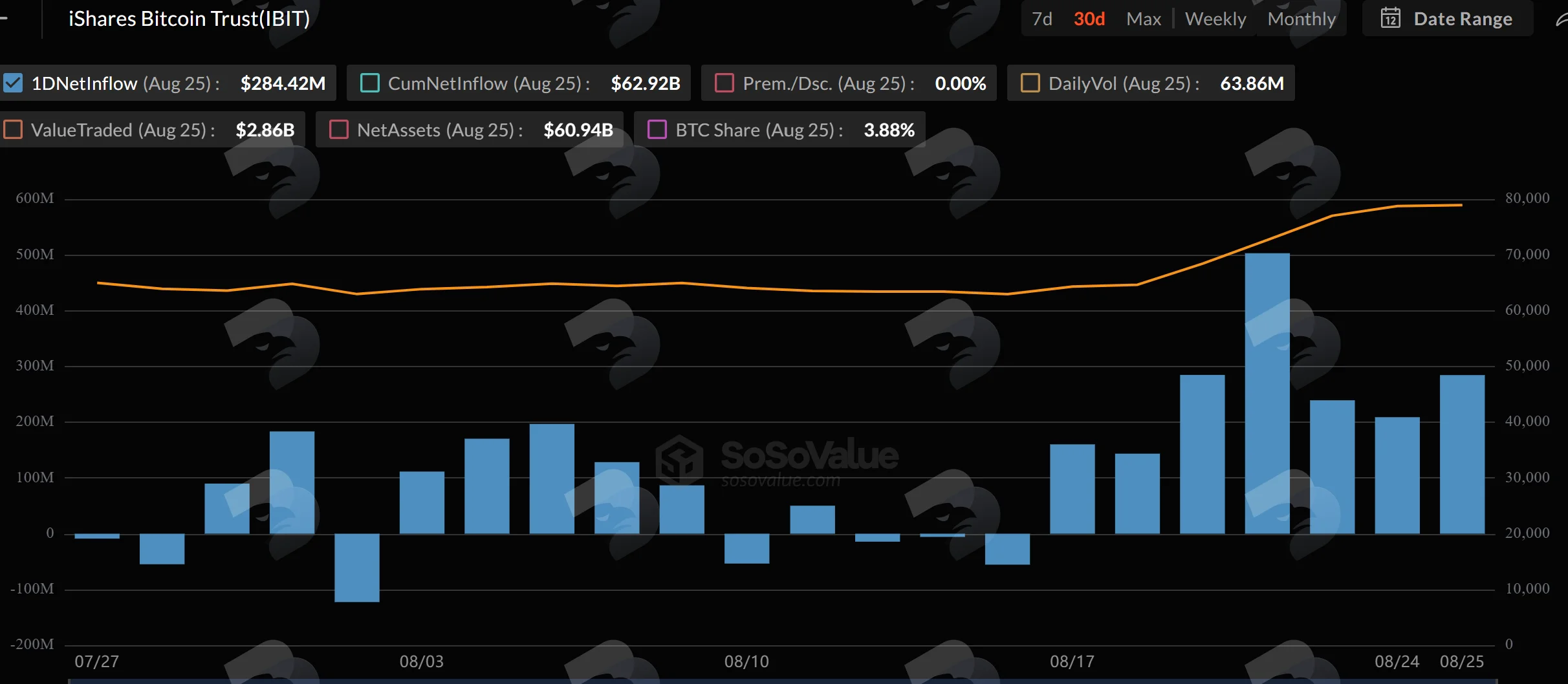Open the Date Range picker

coord(1447,19)
